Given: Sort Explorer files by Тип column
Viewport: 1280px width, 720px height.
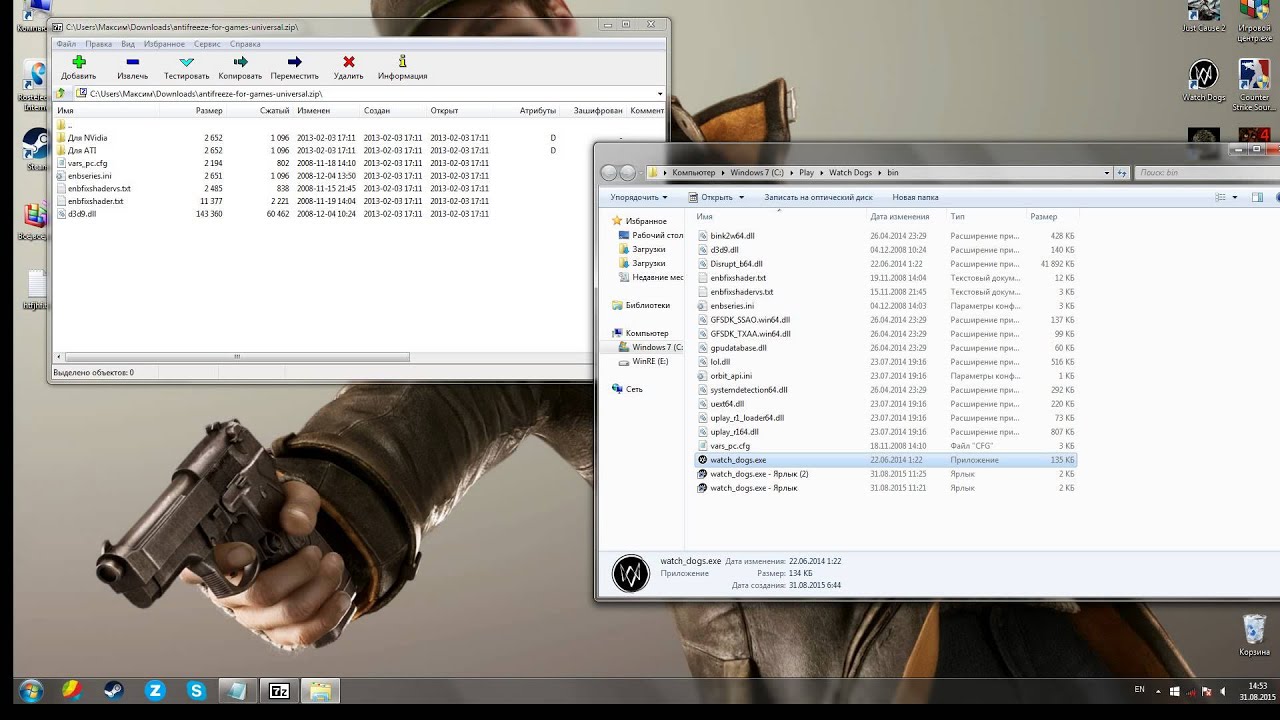Looking at the screenshot, I should (957, 216).
